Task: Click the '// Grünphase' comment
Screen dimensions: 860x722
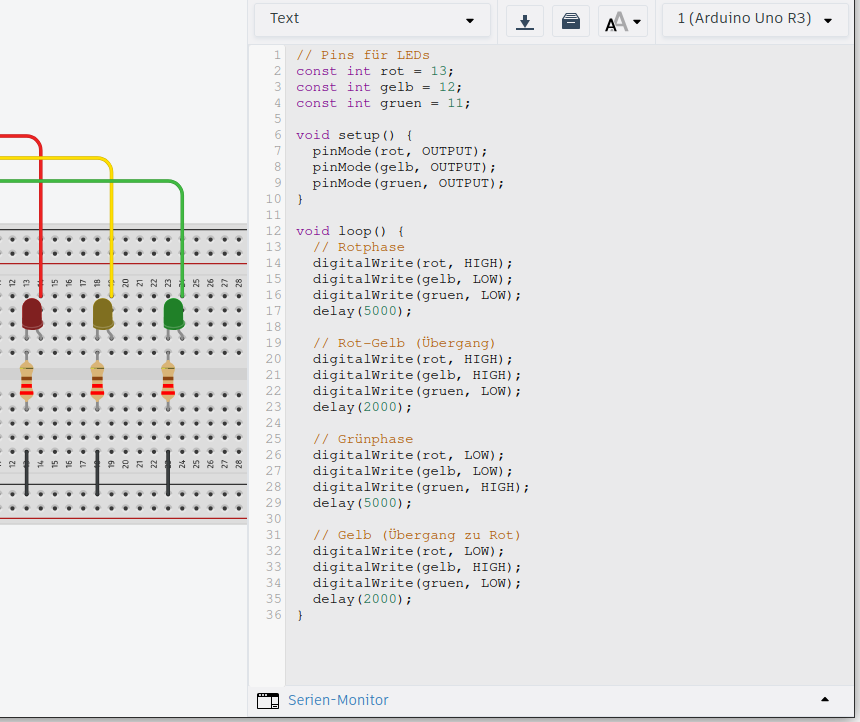Action: point(363,439)
